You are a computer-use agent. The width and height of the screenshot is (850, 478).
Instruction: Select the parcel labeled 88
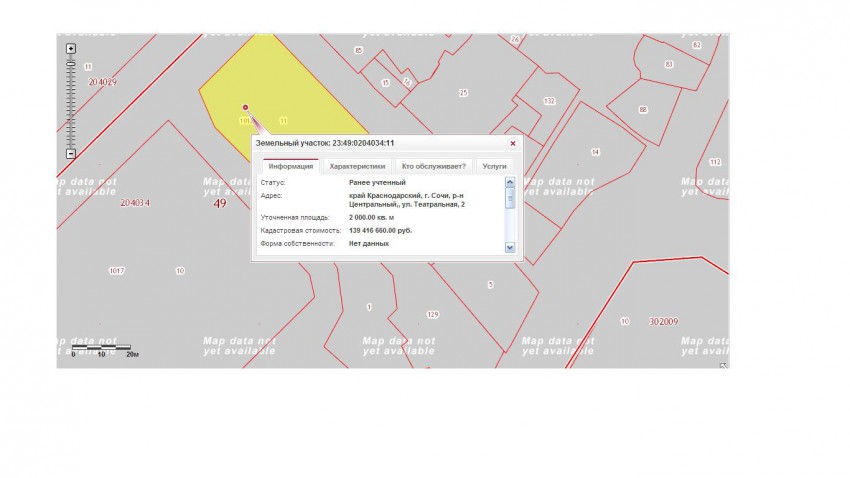point(643,109)
